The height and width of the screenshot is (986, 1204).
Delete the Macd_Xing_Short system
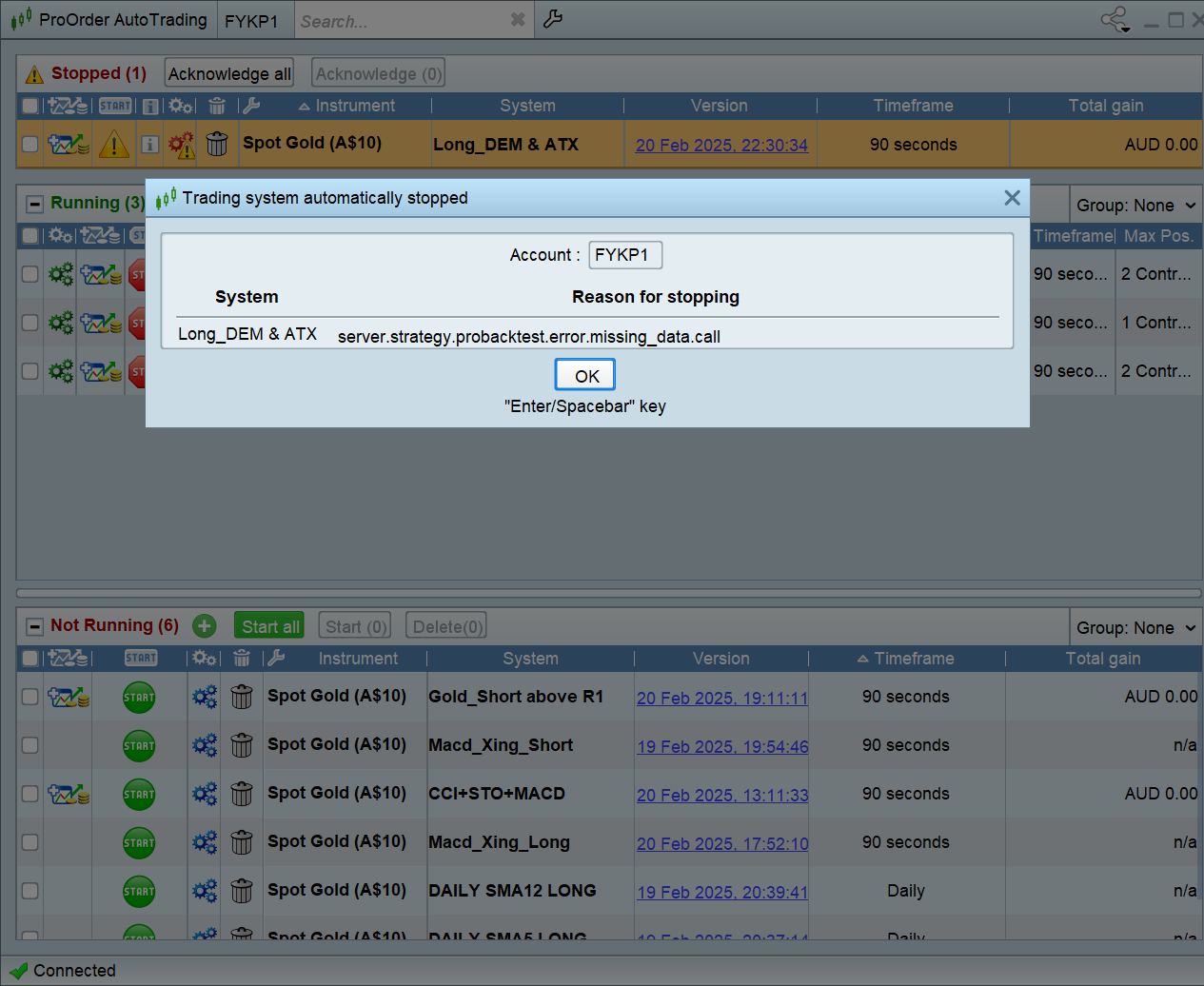click(x=242, y=746)
